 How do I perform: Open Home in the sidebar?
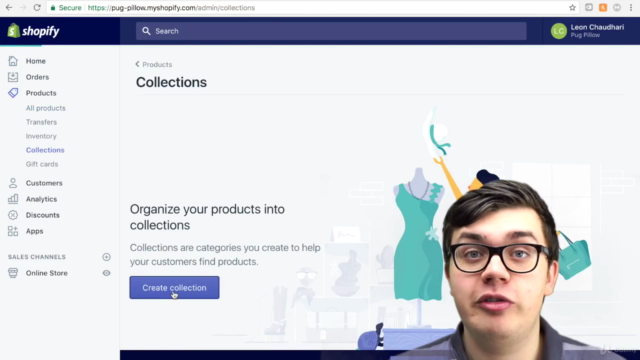(36, 61)
